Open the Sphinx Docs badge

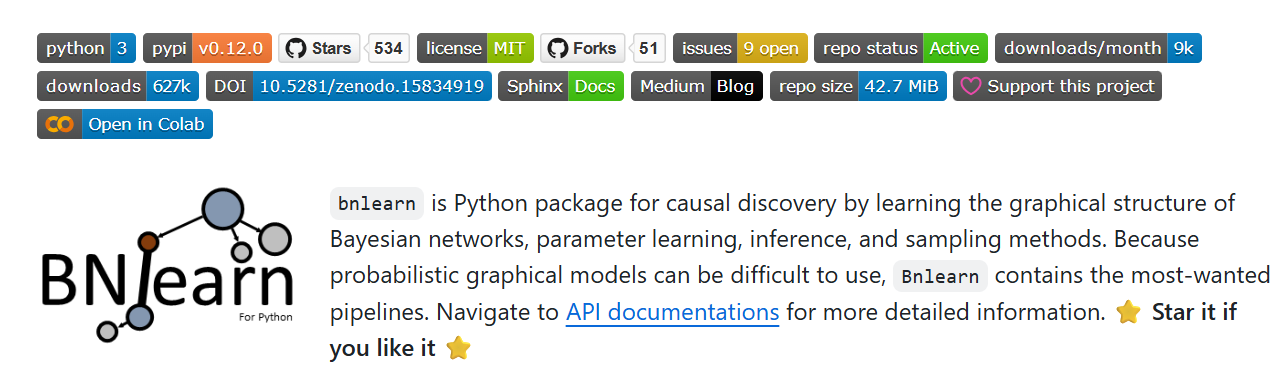pos(561,86)
